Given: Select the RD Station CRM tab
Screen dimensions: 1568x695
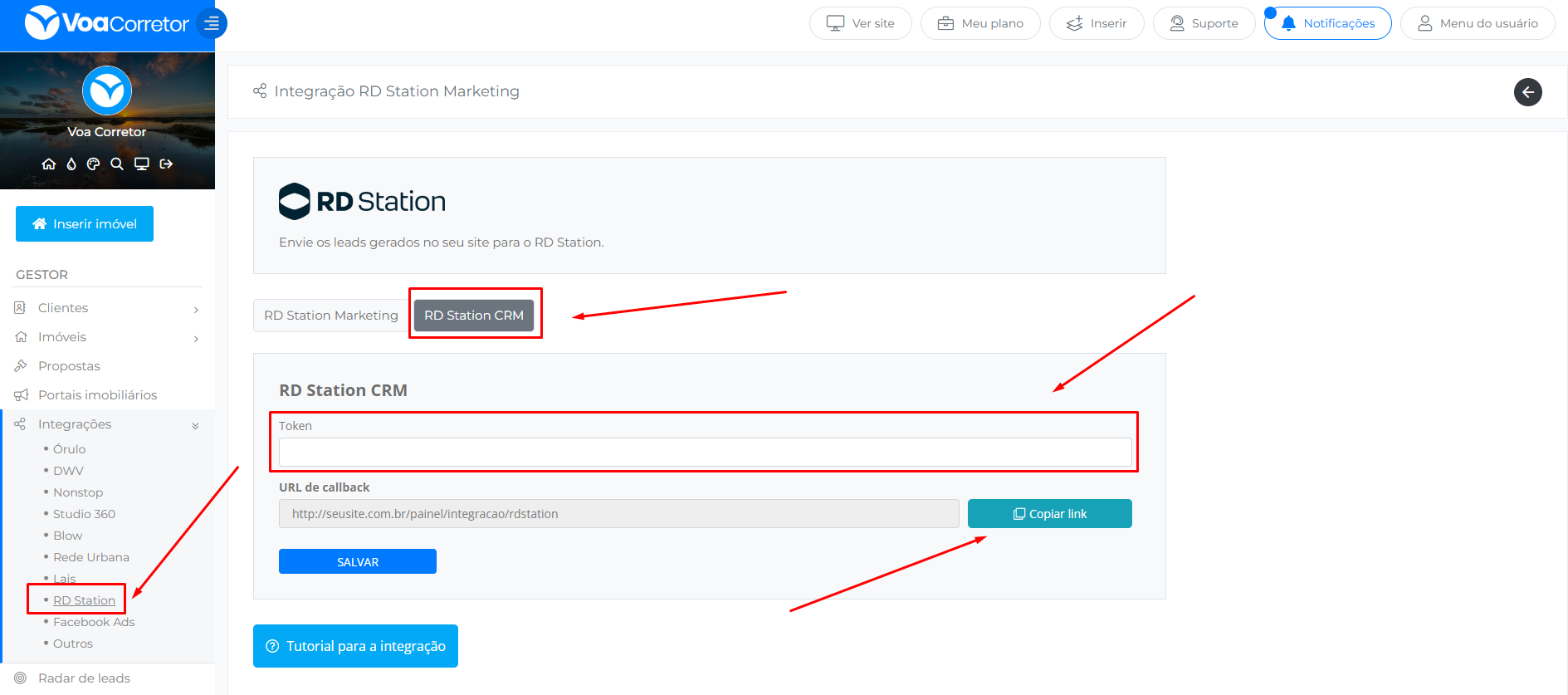Looking at the screenshot, I should click(x=473, y=316).
